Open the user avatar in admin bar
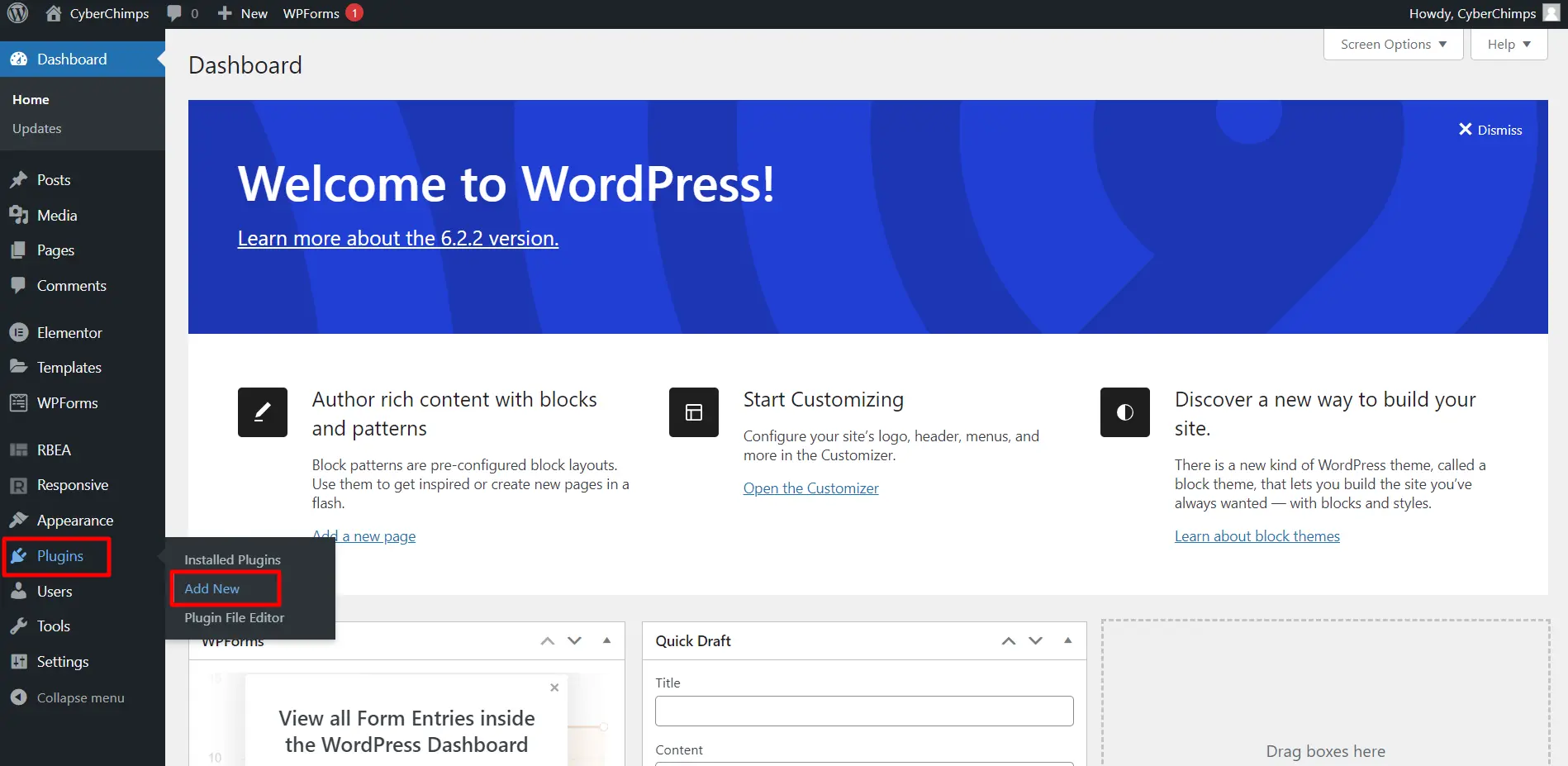The height and width of the screenshot is (766, 1568). coord(1551,12)
